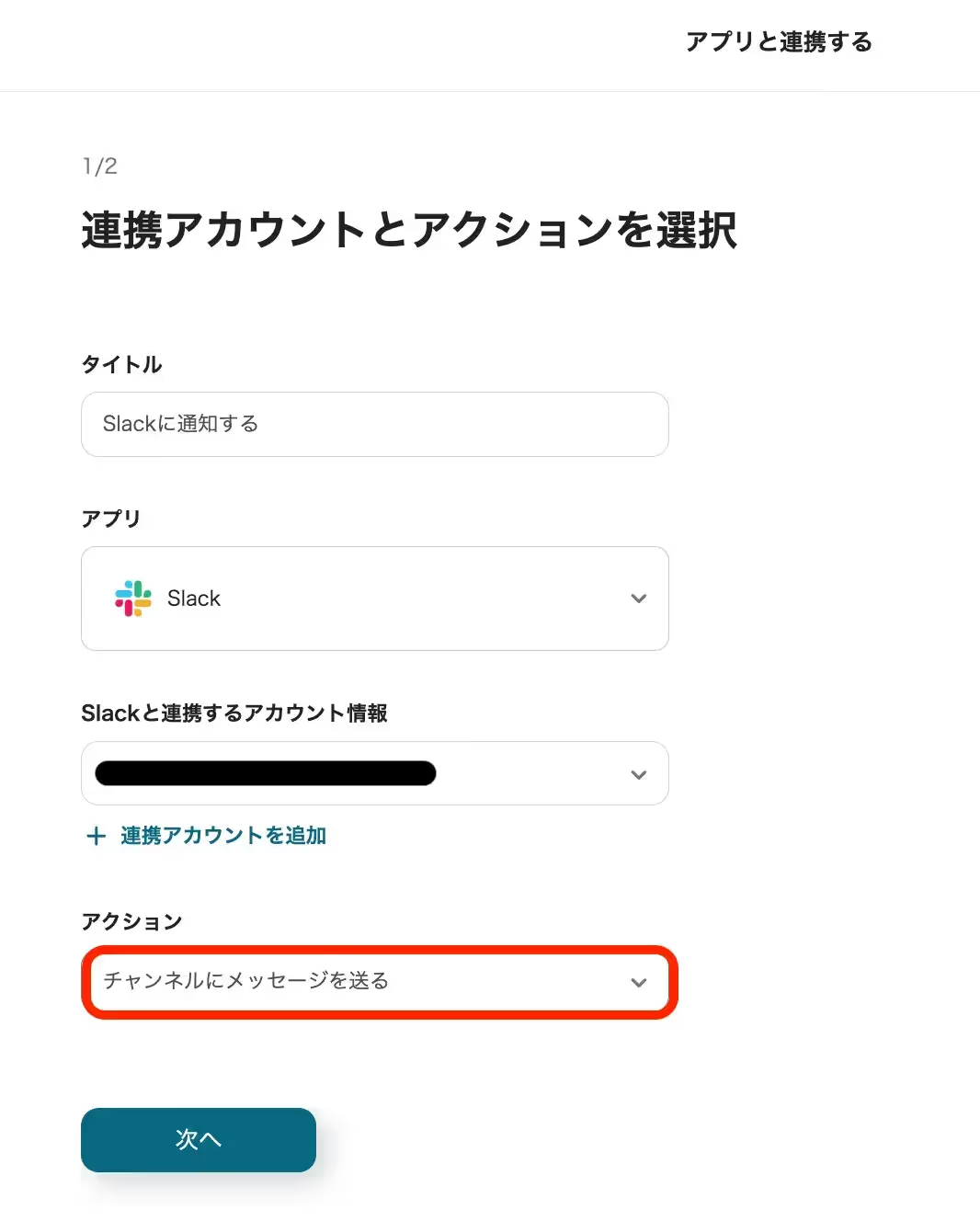Click the アプリ field label
Image resolution: width=980 pixels, height=1221 pixels.
(110, 519)
